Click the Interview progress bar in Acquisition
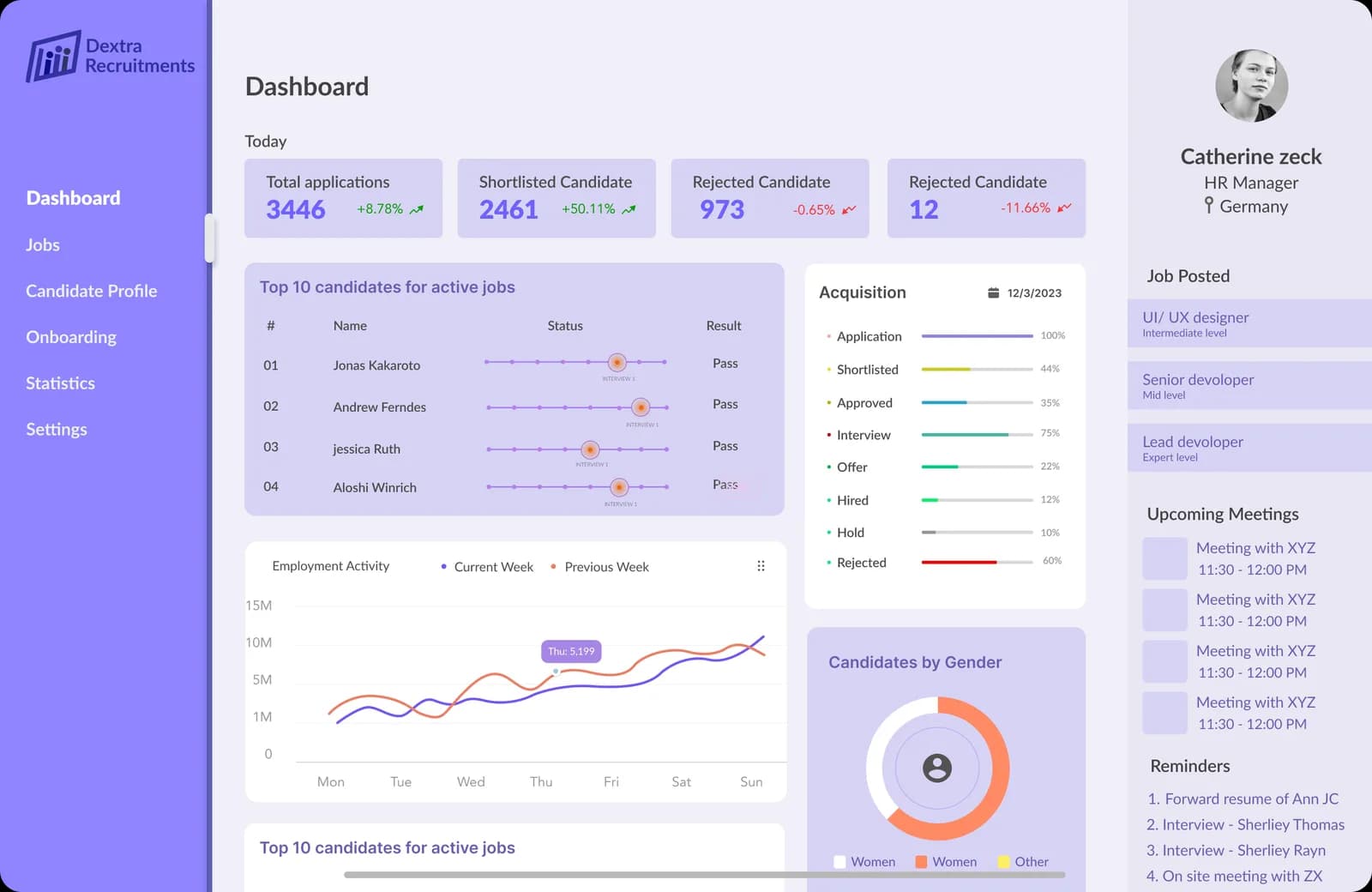Screen dimensions: 1372x892 977,435
